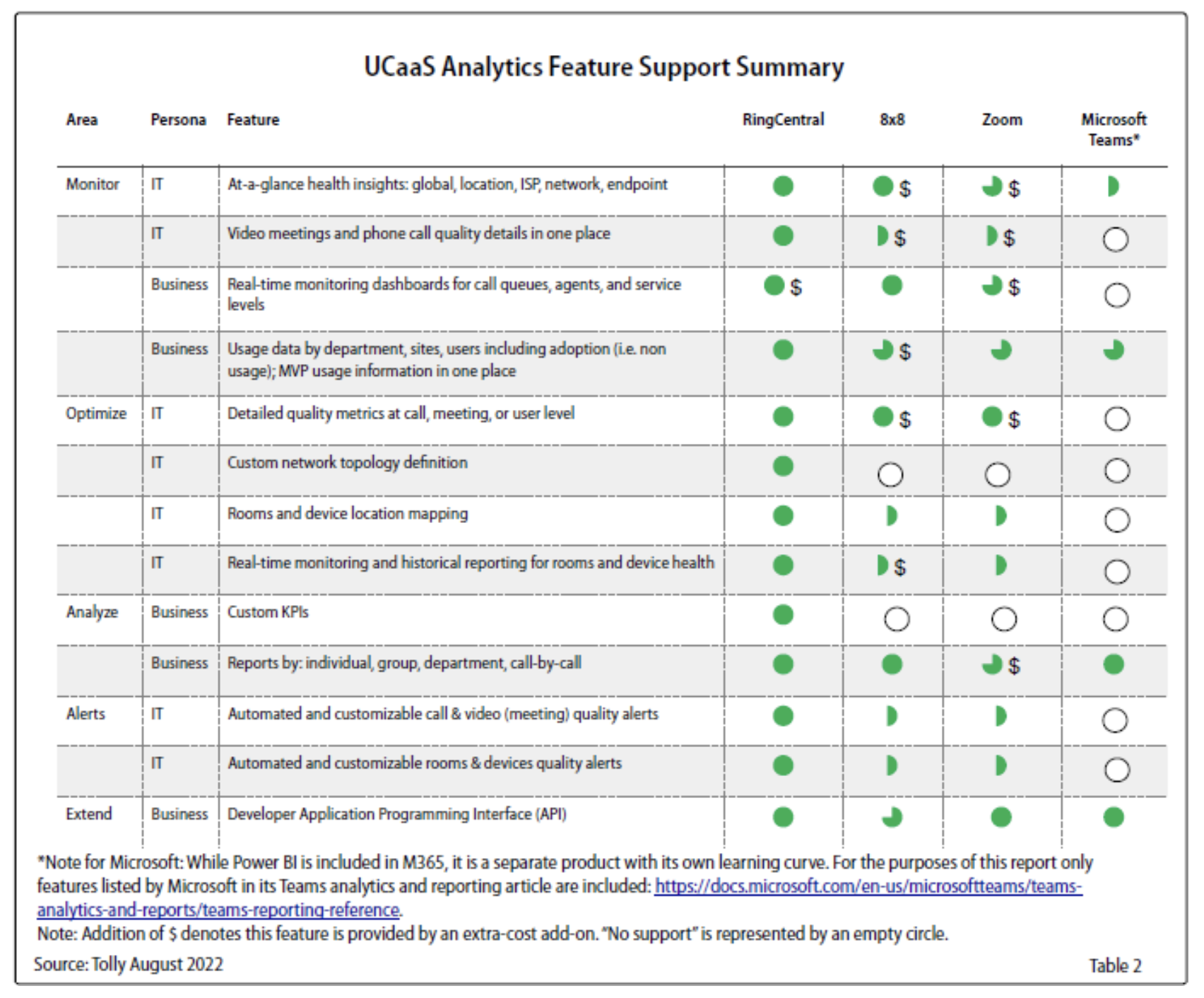
Task: Click the Persona column header
Action: click(x=178, y=119)
